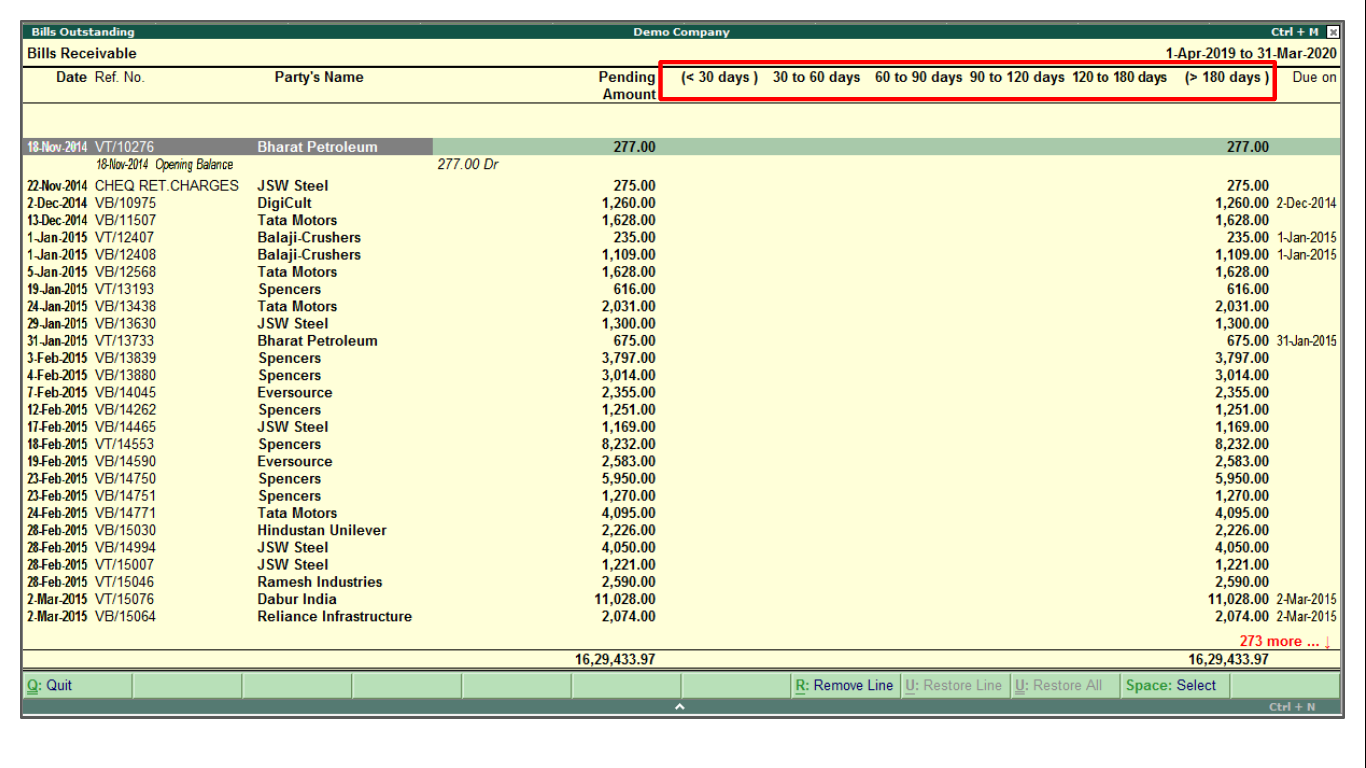Click the total pending amount 16,29,433.97
Image resolution: width=1366 pixels, height=768 pixels.
point(616,660)
